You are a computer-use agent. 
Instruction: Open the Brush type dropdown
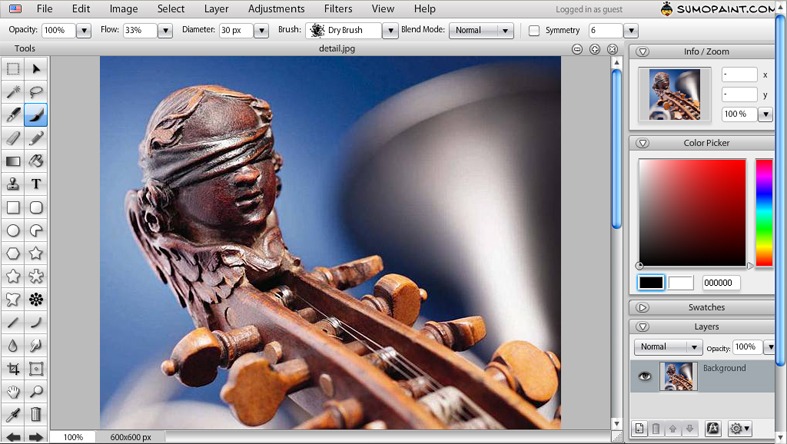[x=390, y=31]
